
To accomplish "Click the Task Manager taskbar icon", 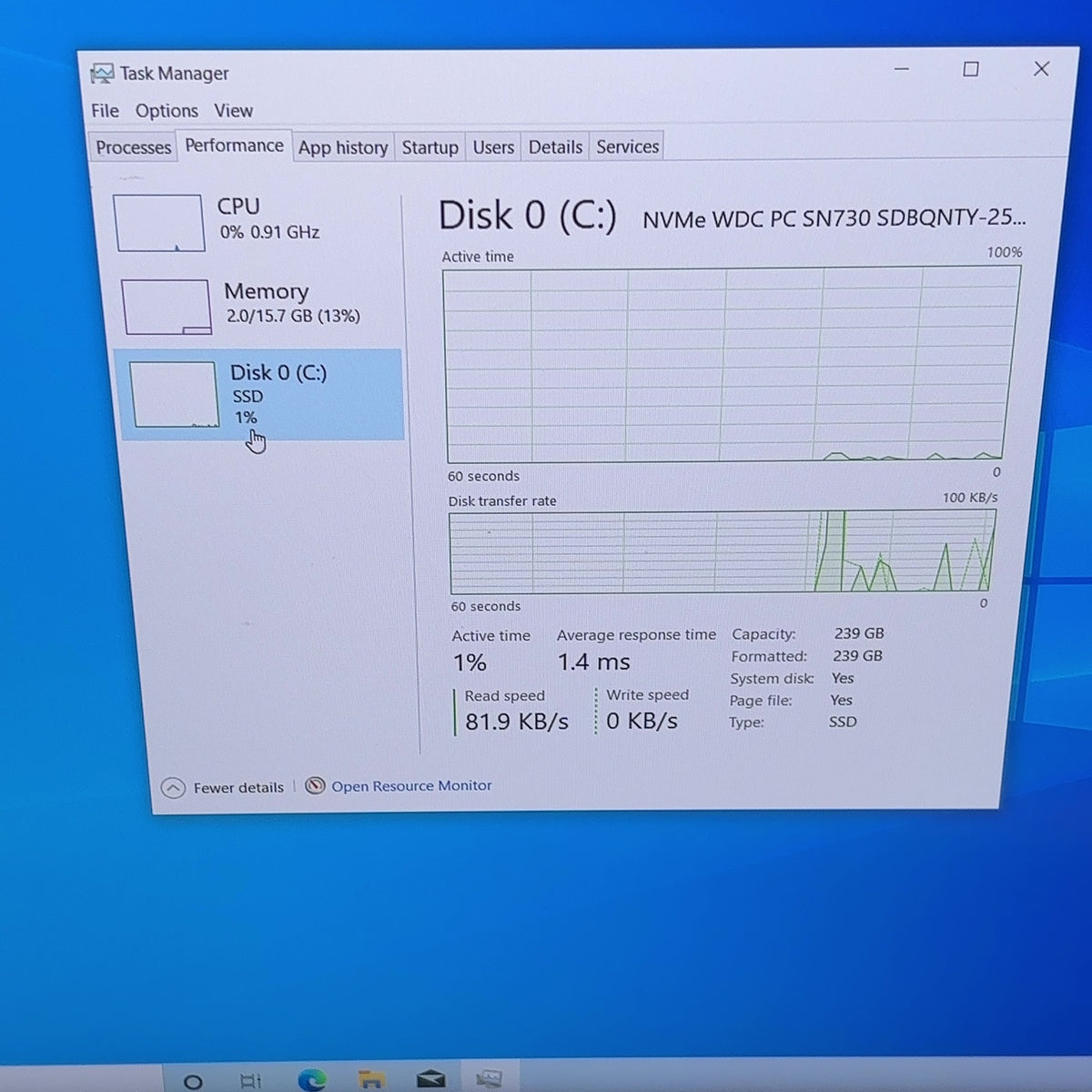I will click(490, 1079).
